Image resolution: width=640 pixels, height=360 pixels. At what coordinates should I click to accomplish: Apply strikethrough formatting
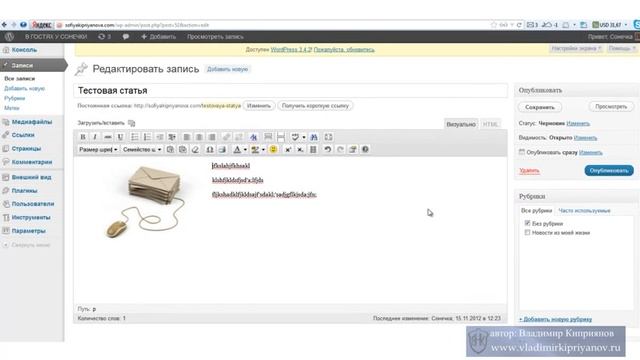click(107, 137)
